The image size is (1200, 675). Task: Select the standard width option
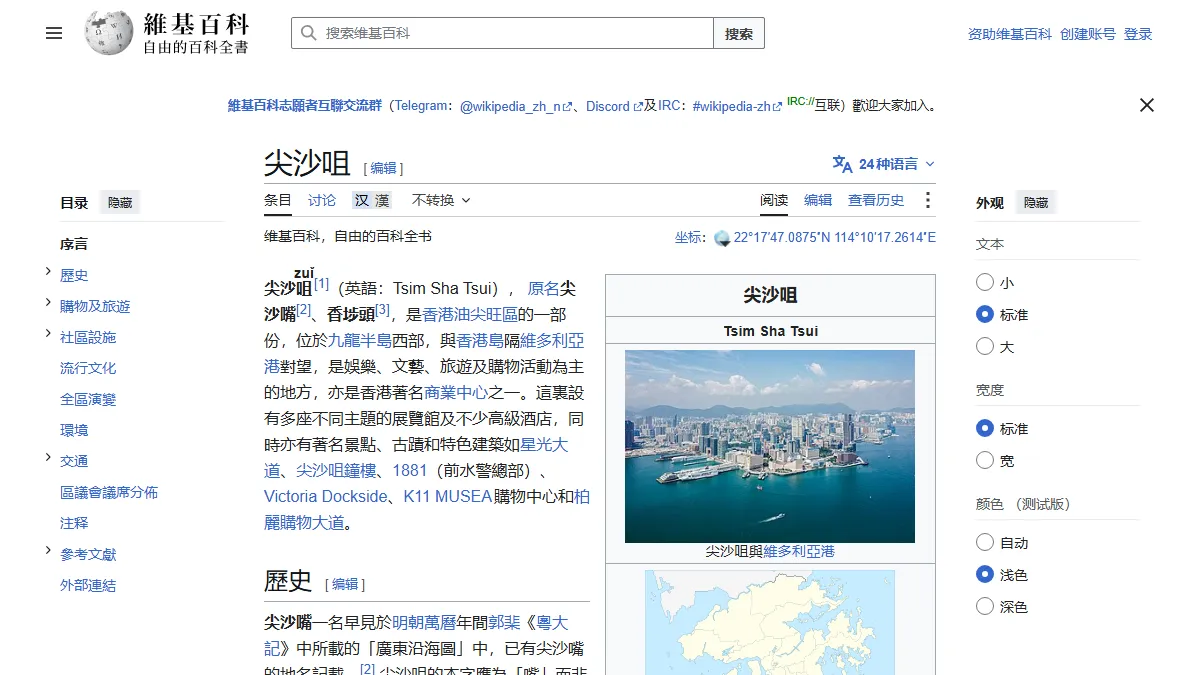(x=985, y=429)
